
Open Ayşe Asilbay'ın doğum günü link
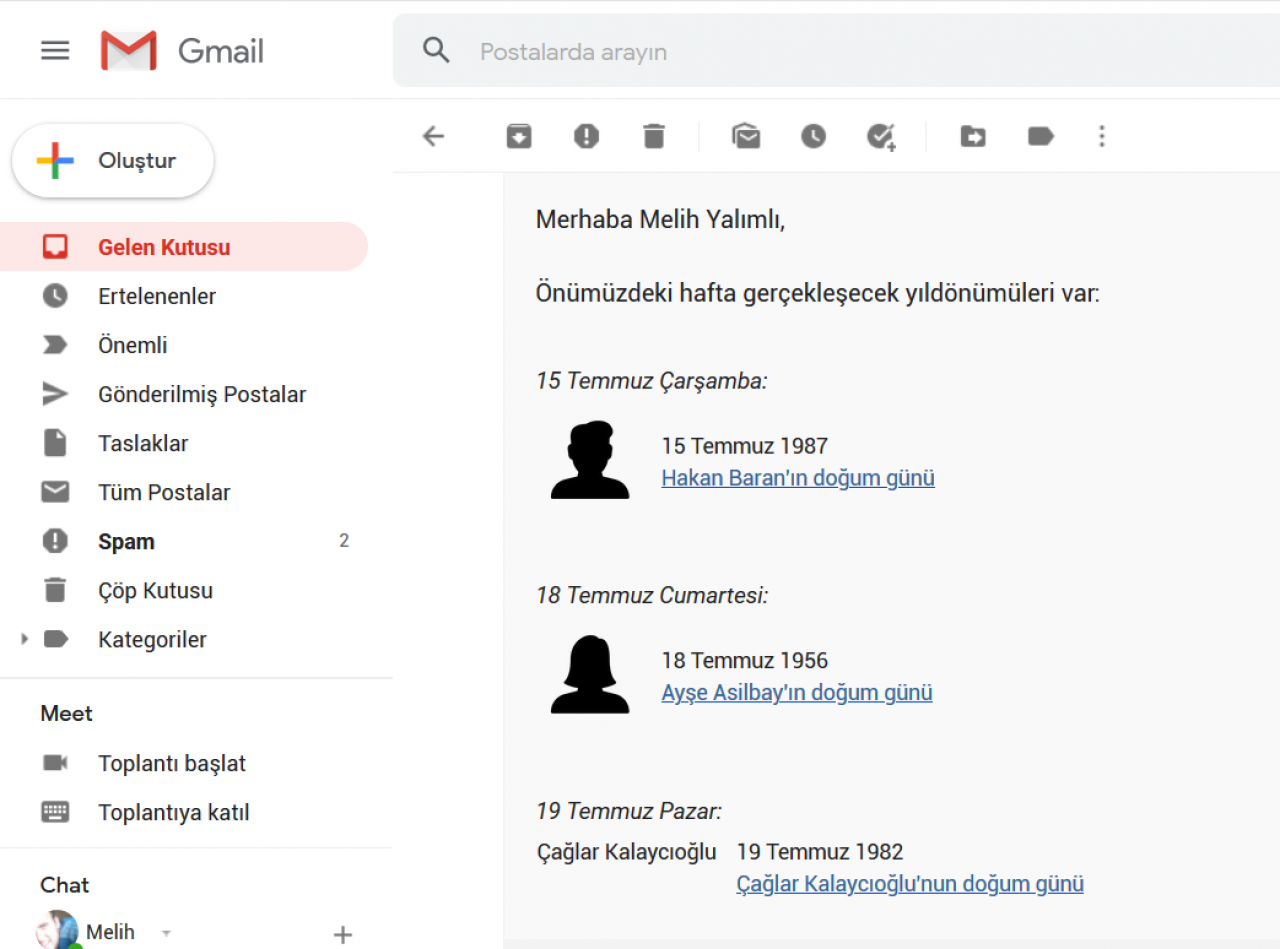(x=797, y=693)
